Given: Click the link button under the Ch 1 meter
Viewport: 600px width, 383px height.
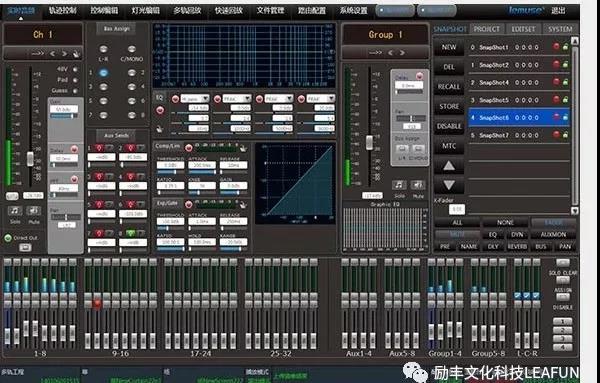Looking at the screenshot, I should tap(12, 196).
